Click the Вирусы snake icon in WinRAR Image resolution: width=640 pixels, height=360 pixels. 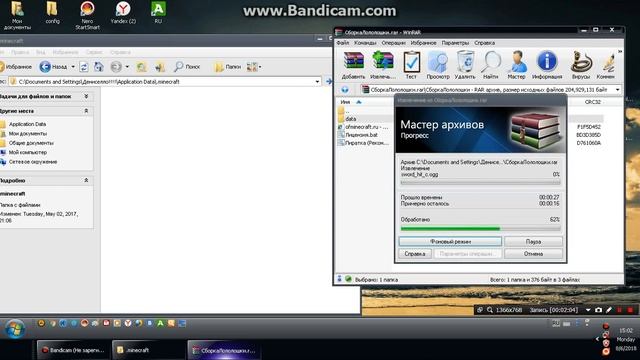pyautogui.click(x=581, y=65)
